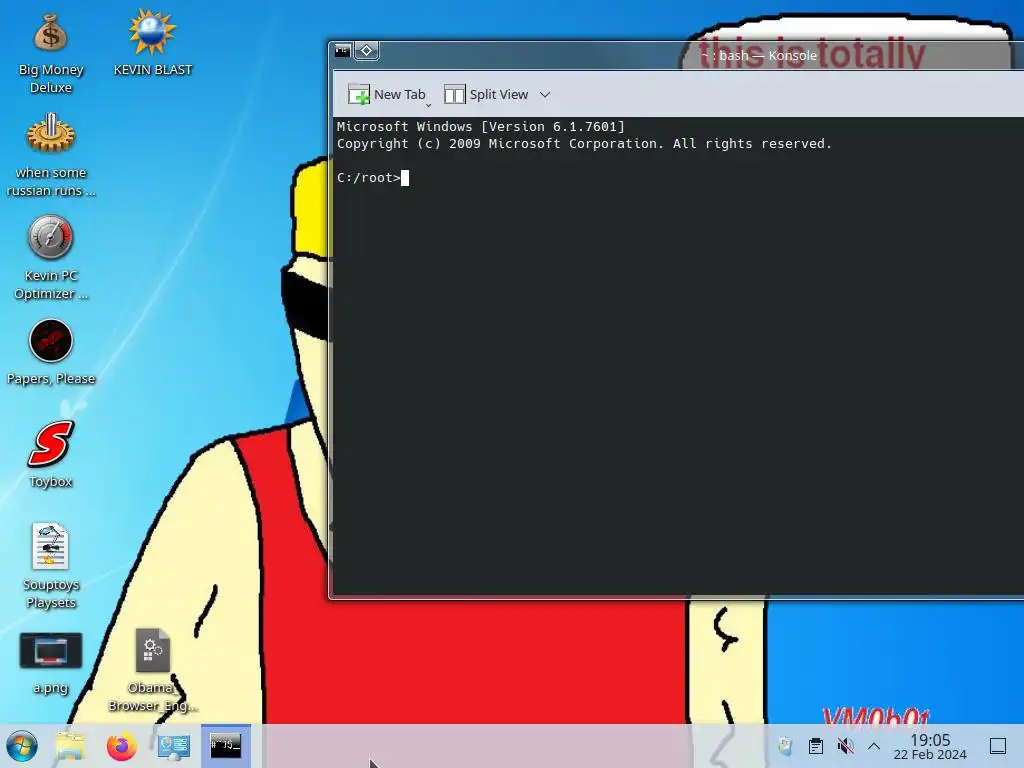Click the Start menu orb
This screenshot has height=768, width=1024.
coord(22,746)
